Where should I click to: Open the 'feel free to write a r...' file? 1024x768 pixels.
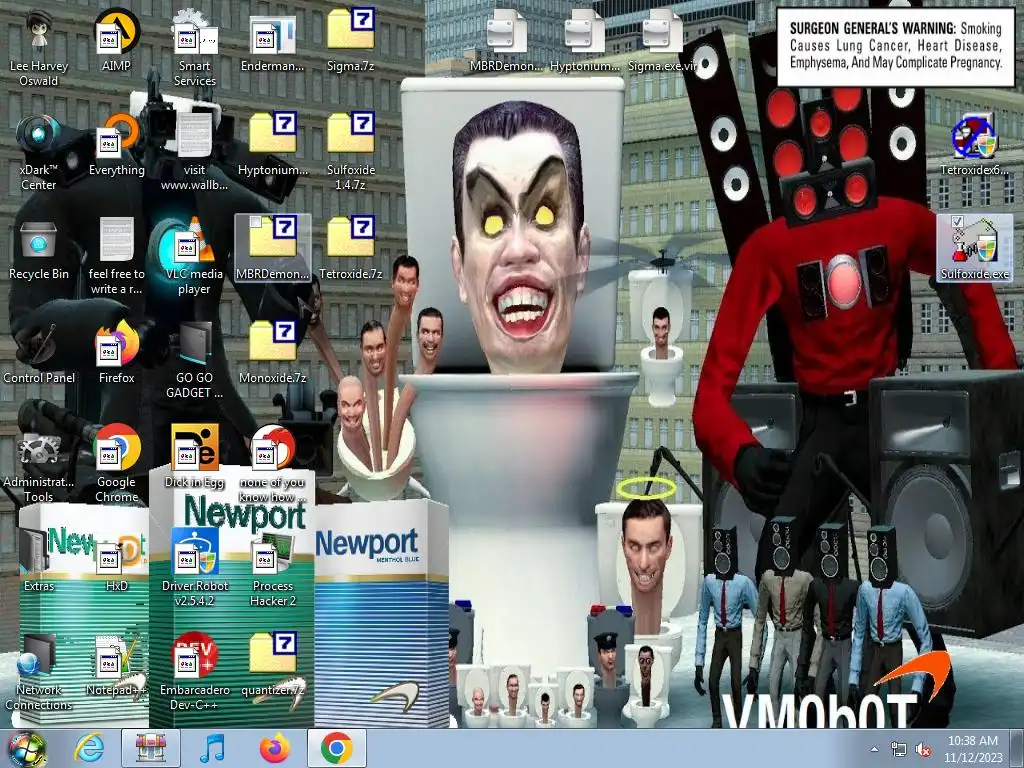point(116,256)
